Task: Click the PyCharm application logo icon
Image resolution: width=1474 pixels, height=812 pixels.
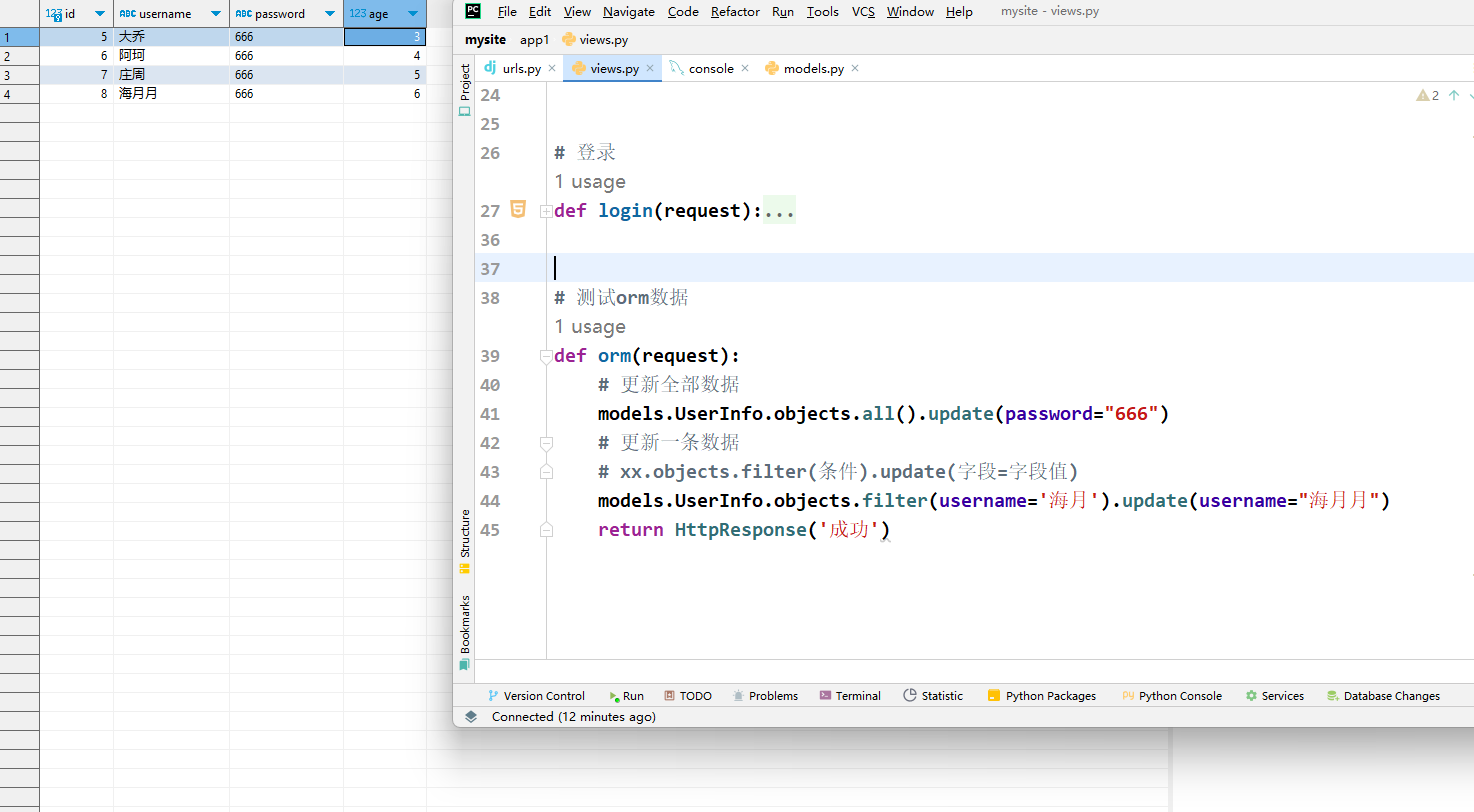Action: 473,11
